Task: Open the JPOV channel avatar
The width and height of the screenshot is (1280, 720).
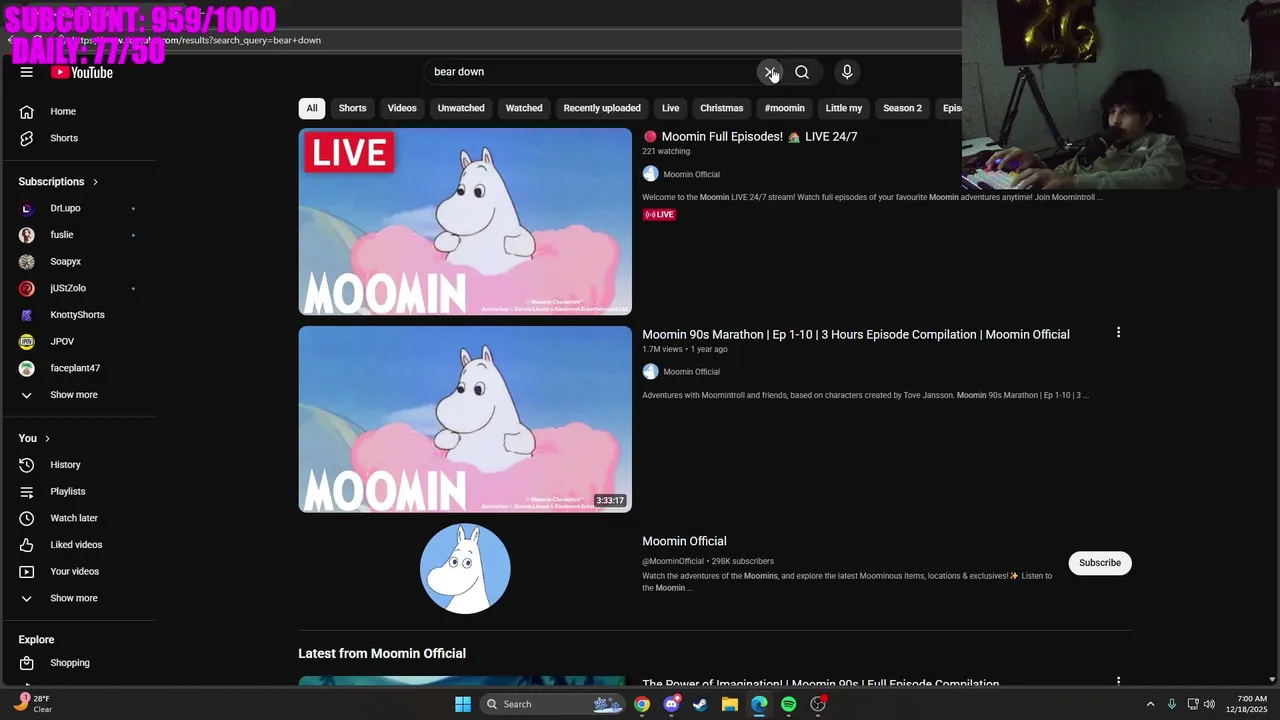Action: pyautogui.click(x=27, y=341)
